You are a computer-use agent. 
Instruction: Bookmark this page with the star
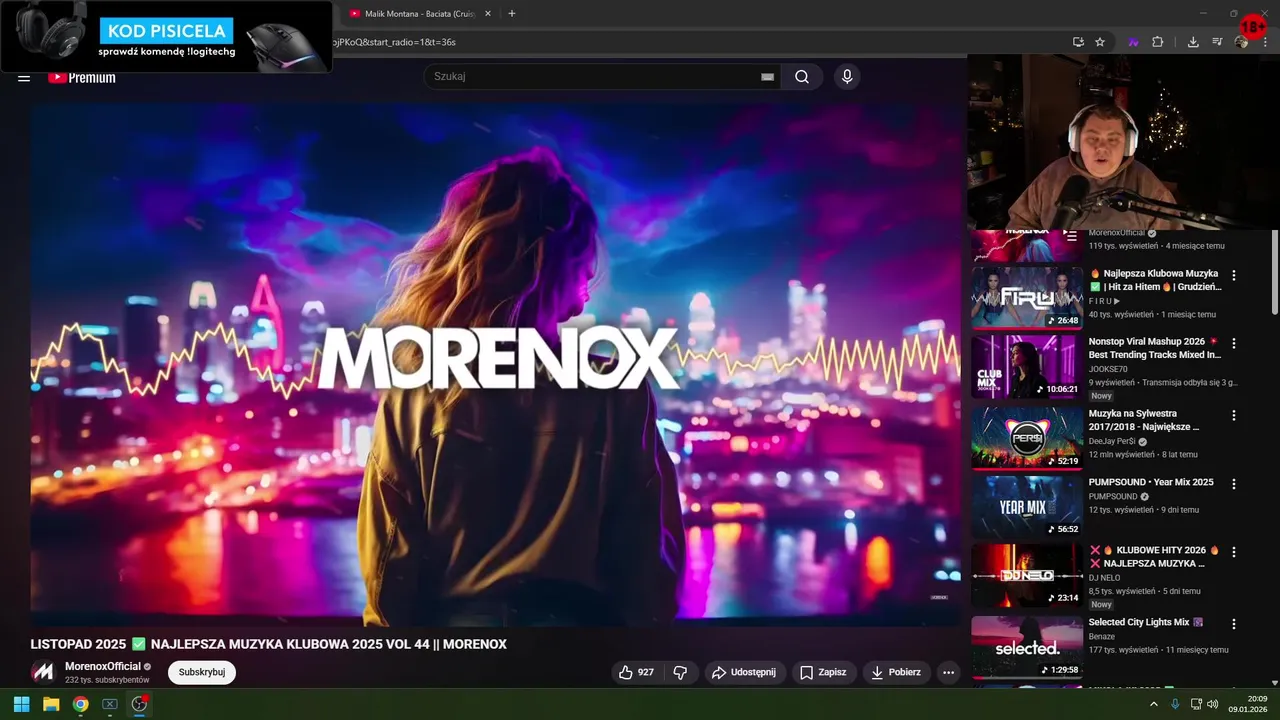[x=1100, y=42]
